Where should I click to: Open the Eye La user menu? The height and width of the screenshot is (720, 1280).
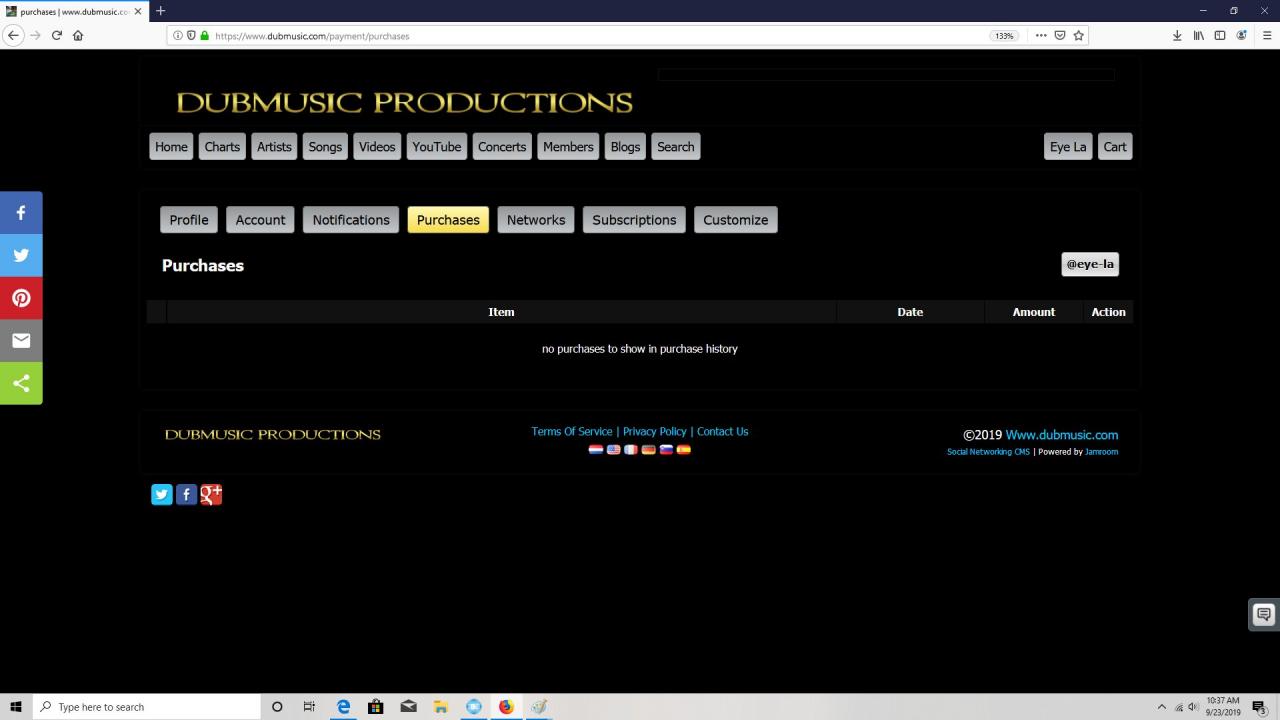pyautogui.click(x=1068, y=147)
